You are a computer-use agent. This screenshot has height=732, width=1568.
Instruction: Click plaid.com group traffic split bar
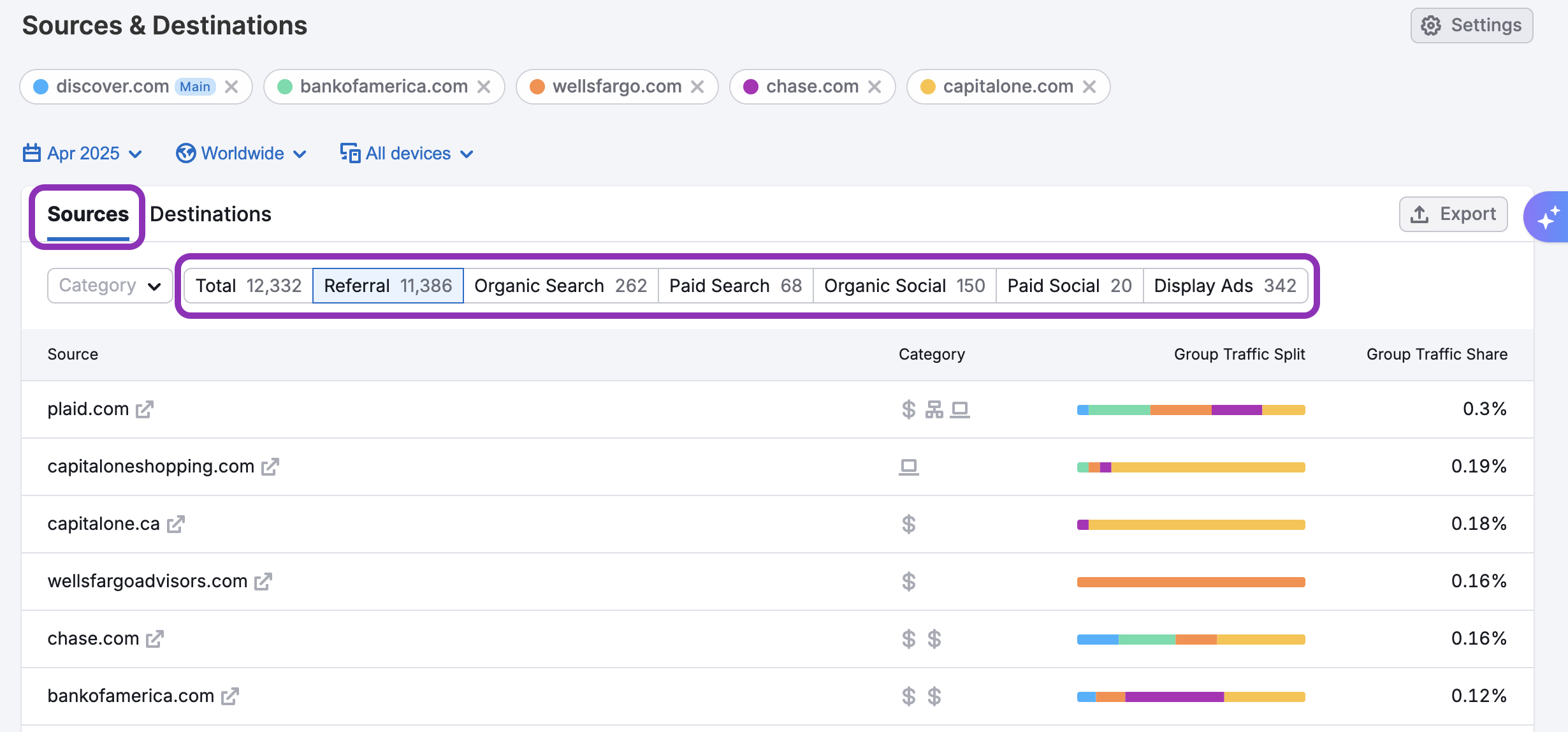click(x=1191, y=409)
